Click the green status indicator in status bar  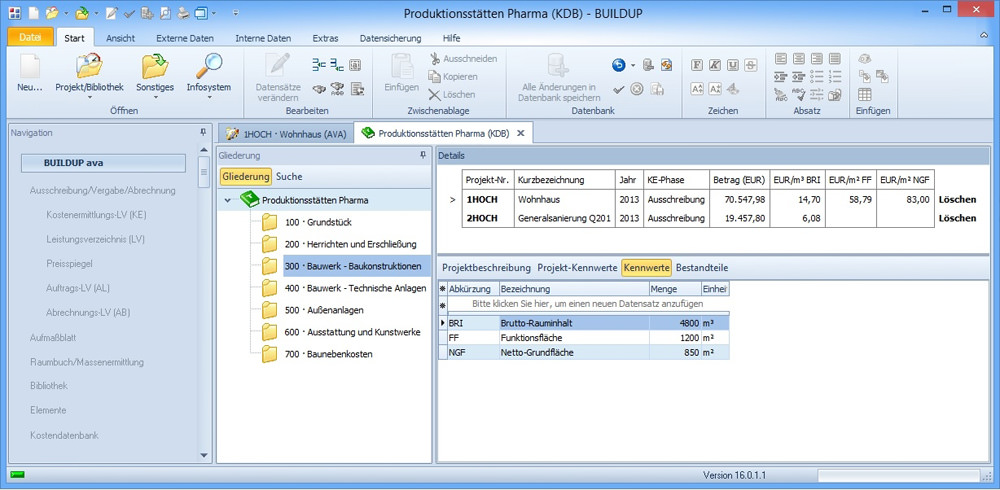pyautogui.click(x=17, y=475)
